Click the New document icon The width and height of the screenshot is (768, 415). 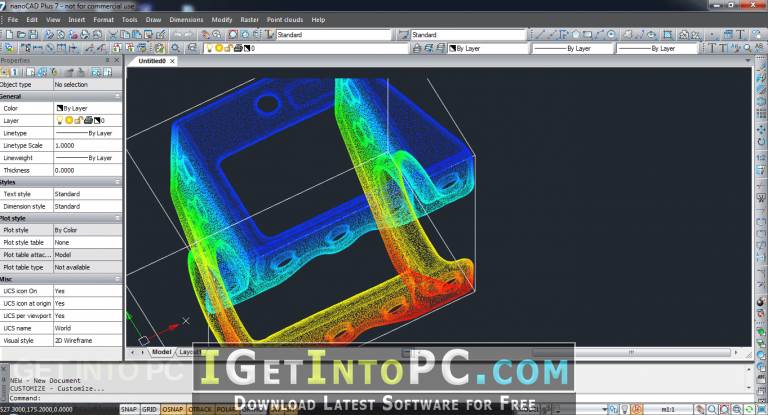point(9,35)
